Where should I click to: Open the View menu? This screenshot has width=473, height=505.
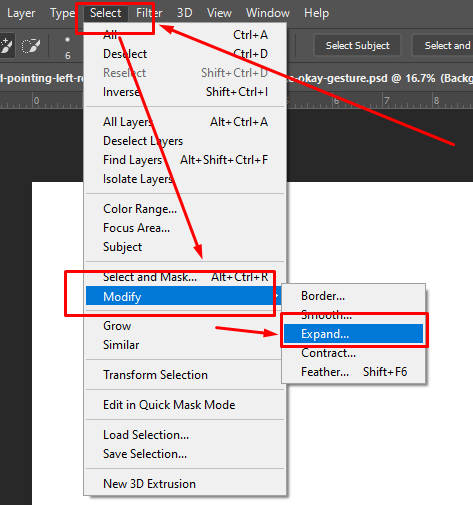click(x=219, y=13)
